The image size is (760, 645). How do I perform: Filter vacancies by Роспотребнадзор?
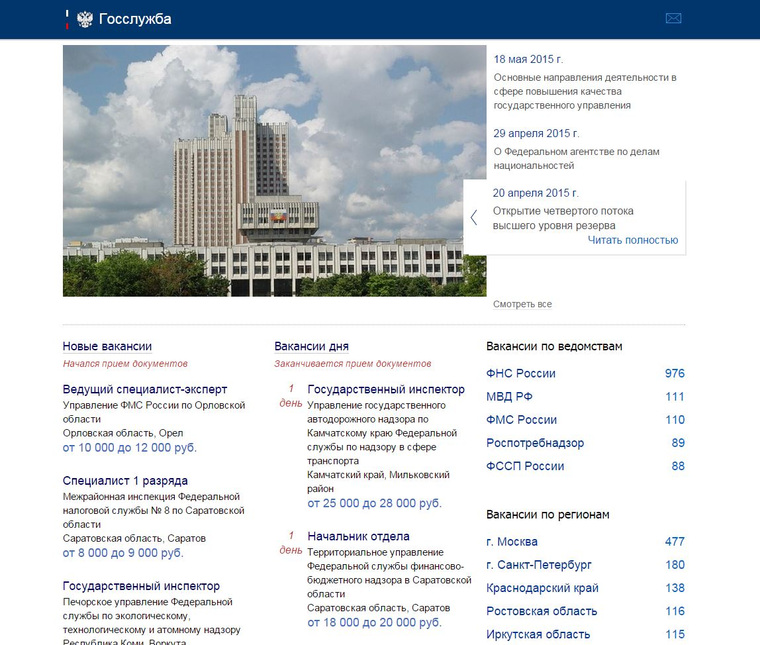click(x=535, y=443)
